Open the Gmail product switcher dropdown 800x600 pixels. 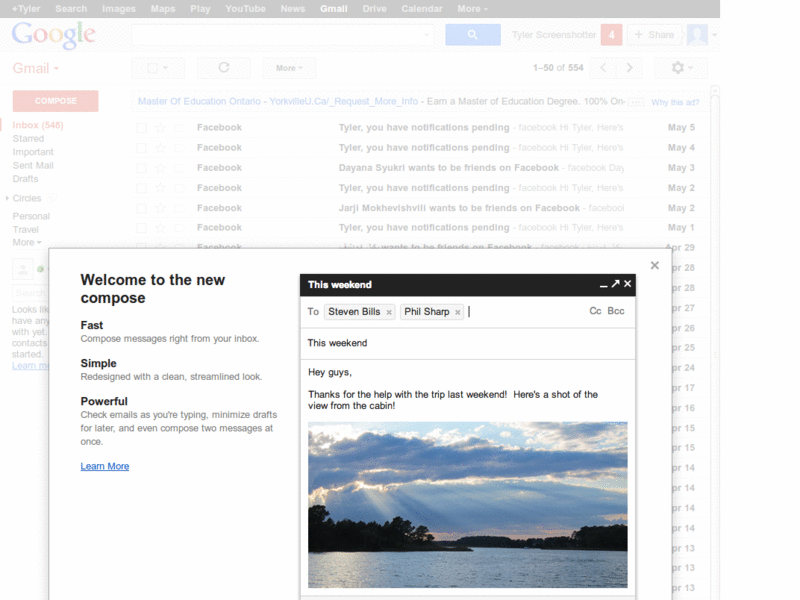pos(36,68)
